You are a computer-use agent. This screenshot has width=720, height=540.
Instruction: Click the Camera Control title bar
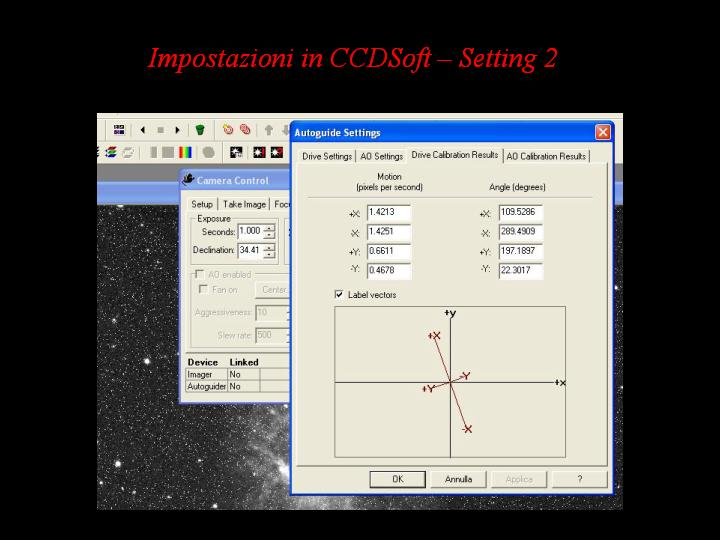tap(235, 180)
